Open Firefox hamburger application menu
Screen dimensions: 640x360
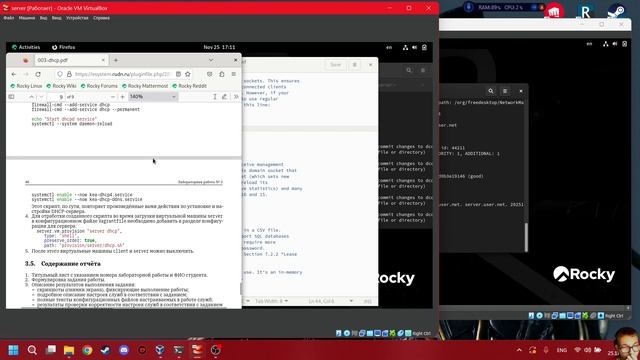click(x=234, y=74)
